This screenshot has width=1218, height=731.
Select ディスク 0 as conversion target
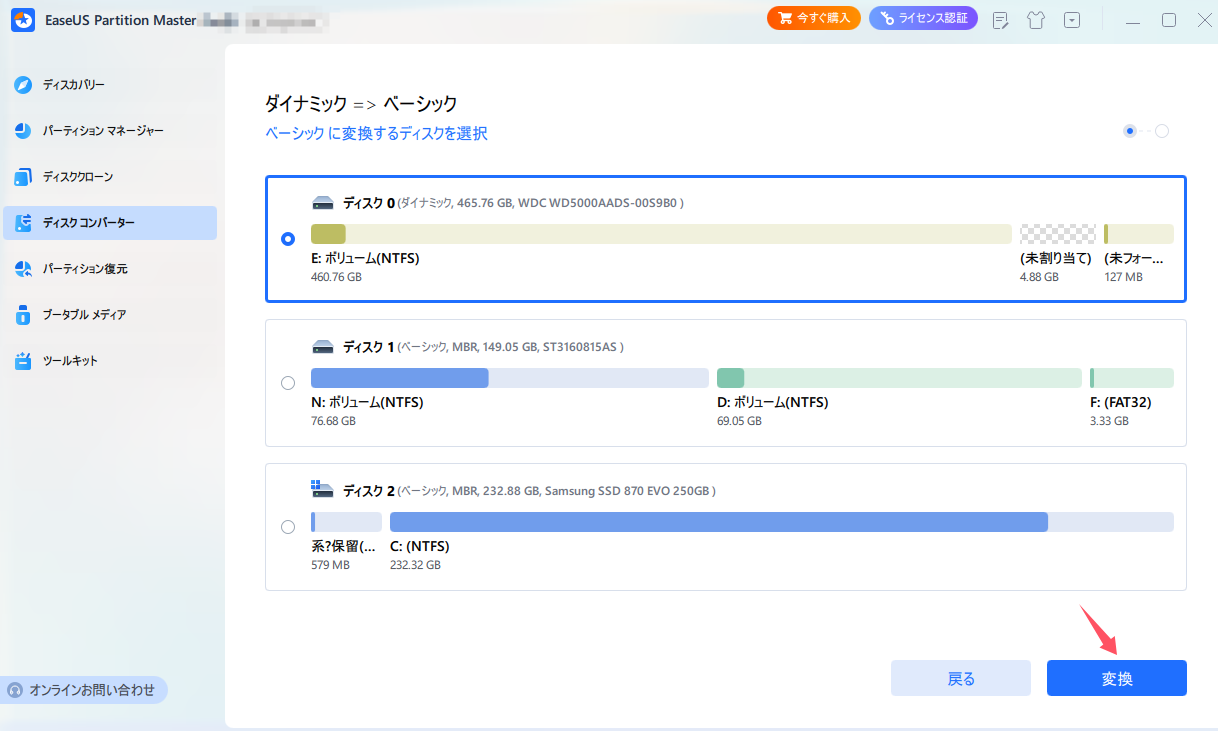(x=287, y=239)
